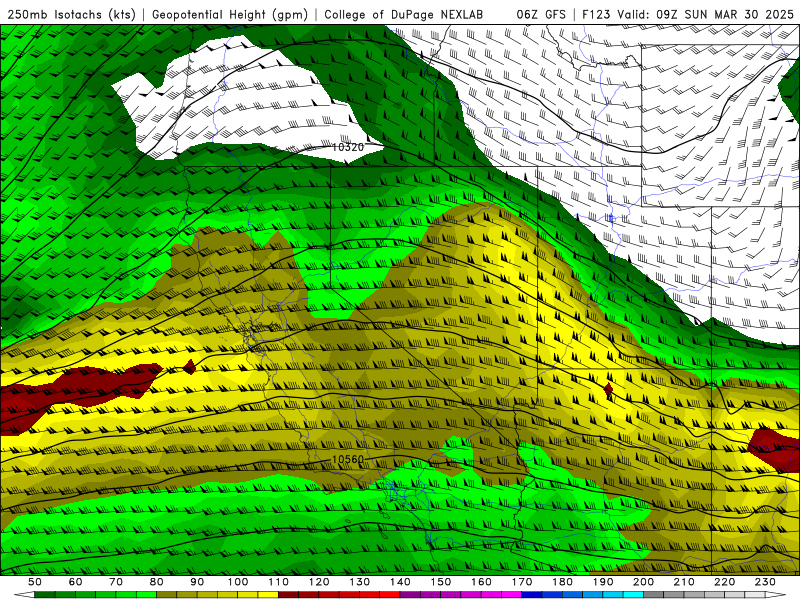Pick the olive swatch starting at 80 knots
The height and width of the screenshot is (600, 800).
[x=167, y=595]
